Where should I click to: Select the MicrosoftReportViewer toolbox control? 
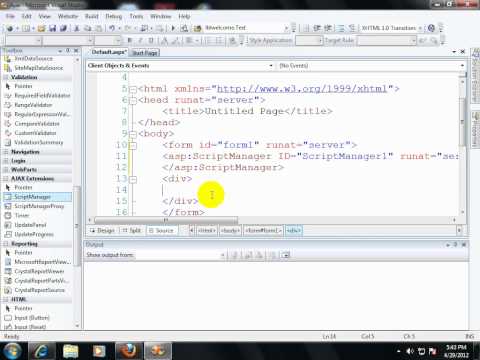37,262
